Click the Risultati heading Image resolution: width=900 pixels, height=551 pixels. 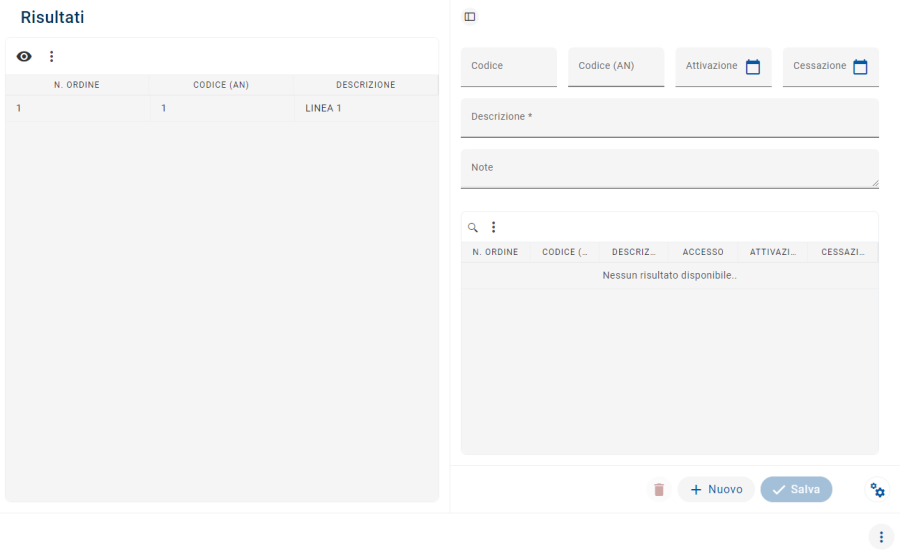pyautogui.click(x=52, y=17)
